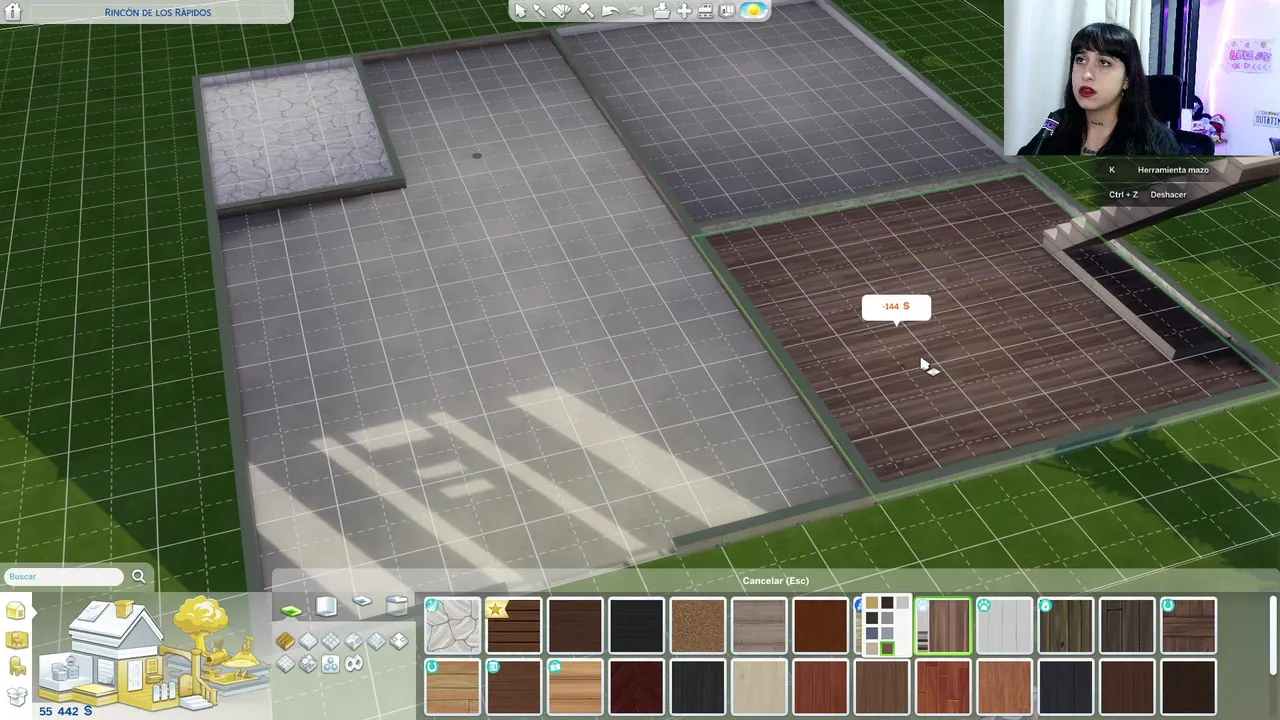This screenshot has height=720, width=1280.
Task: Pick the white paw-badged plank thumbnail
Action: pos(1005,625)
